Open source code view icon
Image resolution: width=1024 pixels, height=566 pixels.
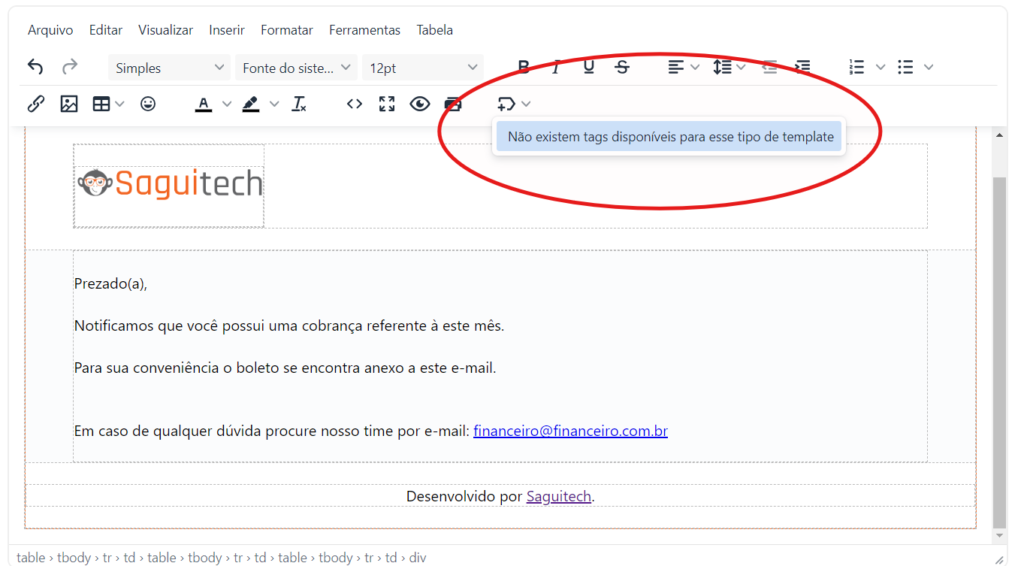click(x=354, y=104)
